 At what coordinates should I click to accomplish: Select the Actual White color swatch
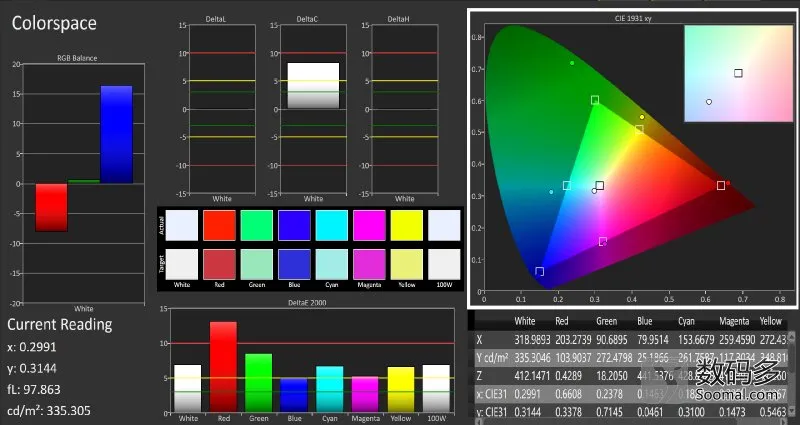point(182,225)
